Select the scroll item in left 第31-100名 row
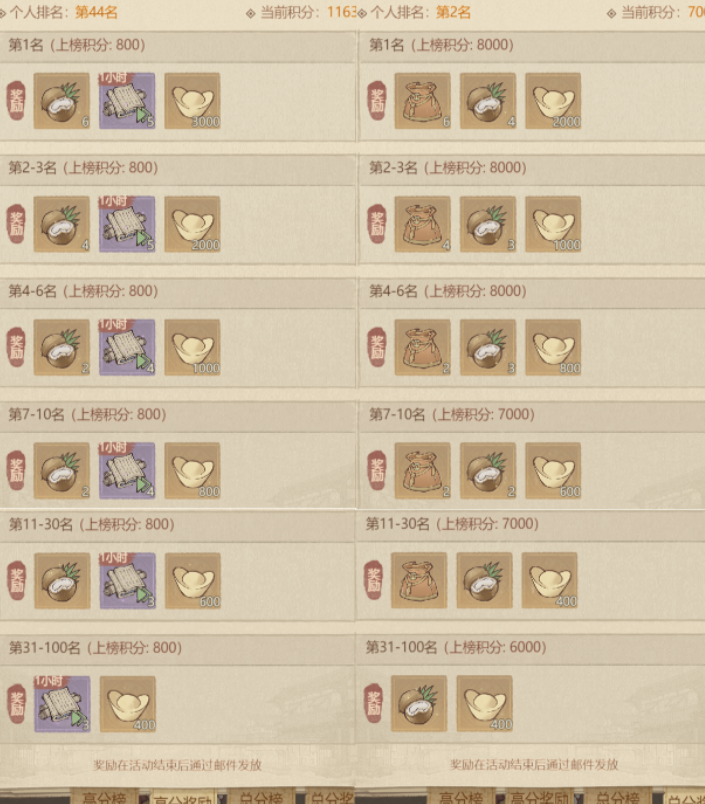Viewport: 705px width, 804px height. pos(63,704)
